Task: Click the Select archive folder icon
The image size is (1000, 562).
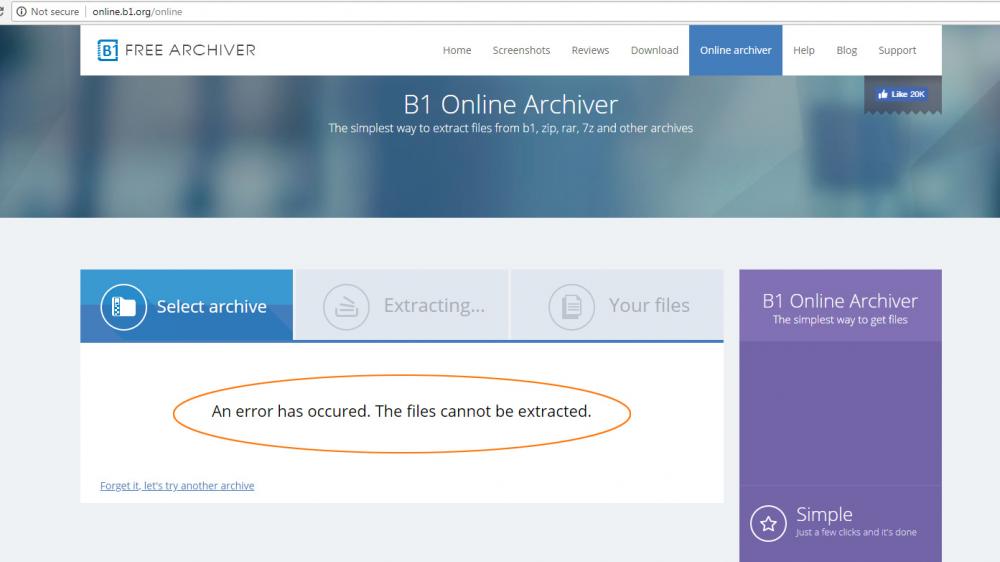Action: click(124, 307)
